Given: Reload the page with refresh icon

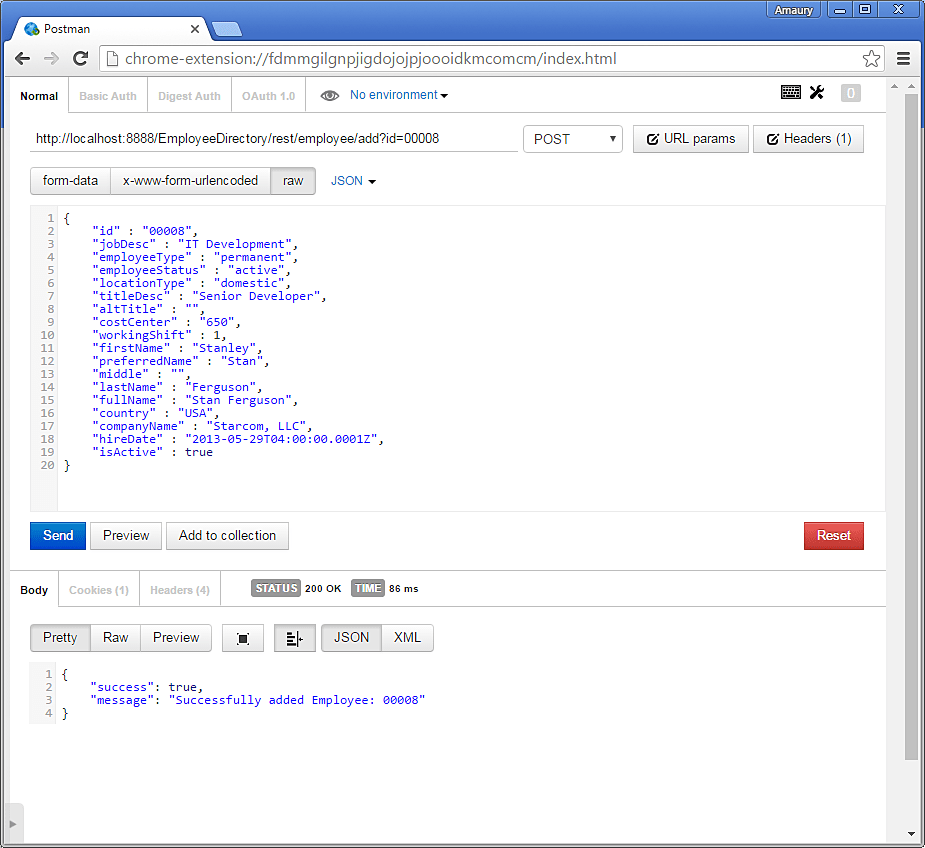Looking at the screenshot, I should [81, 58].
